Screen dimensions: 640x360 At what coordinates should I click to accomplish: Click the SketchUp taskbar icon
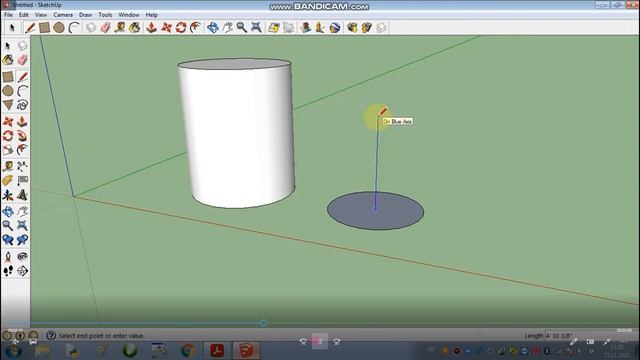coord(246,351)
